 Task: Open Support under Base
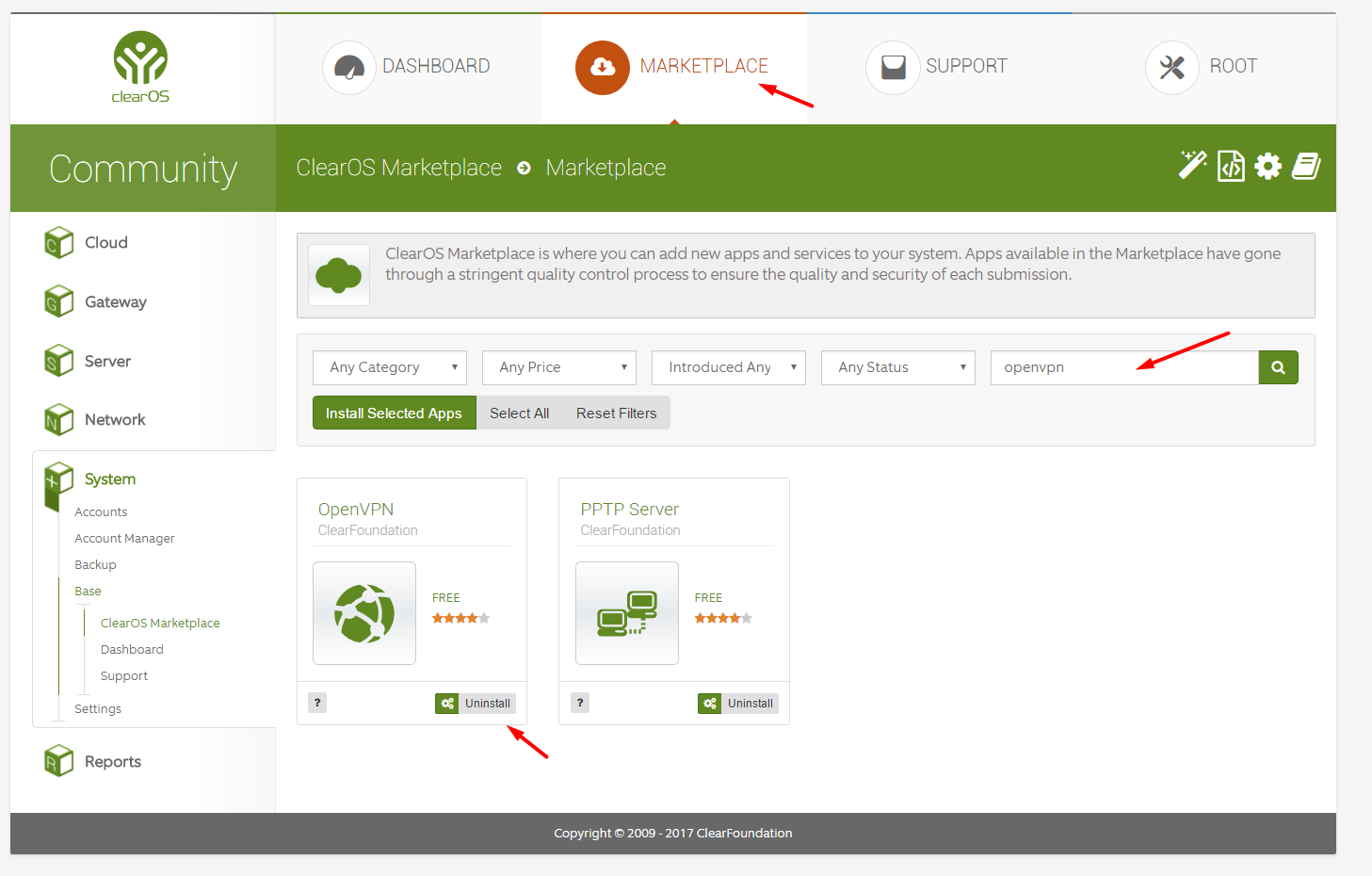click(124, 675)
